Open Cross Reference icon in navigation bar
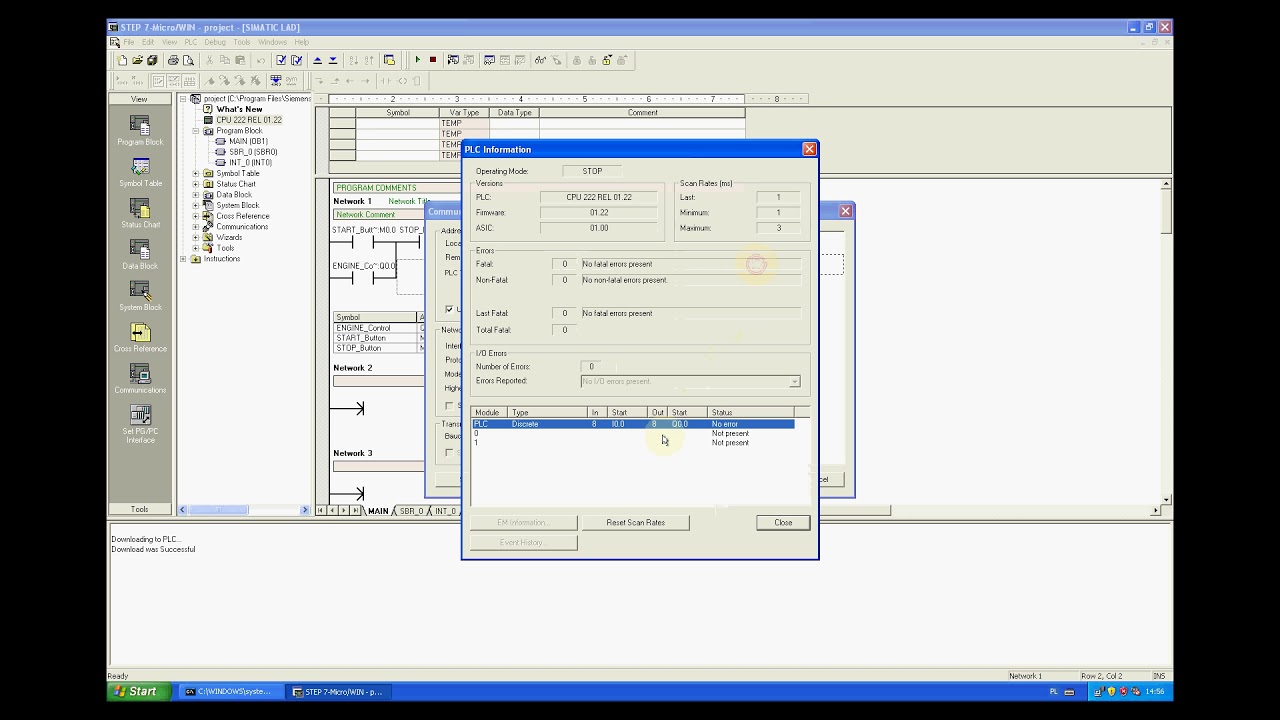Viewport: 1280px width, 720px height. coord(139,337)
